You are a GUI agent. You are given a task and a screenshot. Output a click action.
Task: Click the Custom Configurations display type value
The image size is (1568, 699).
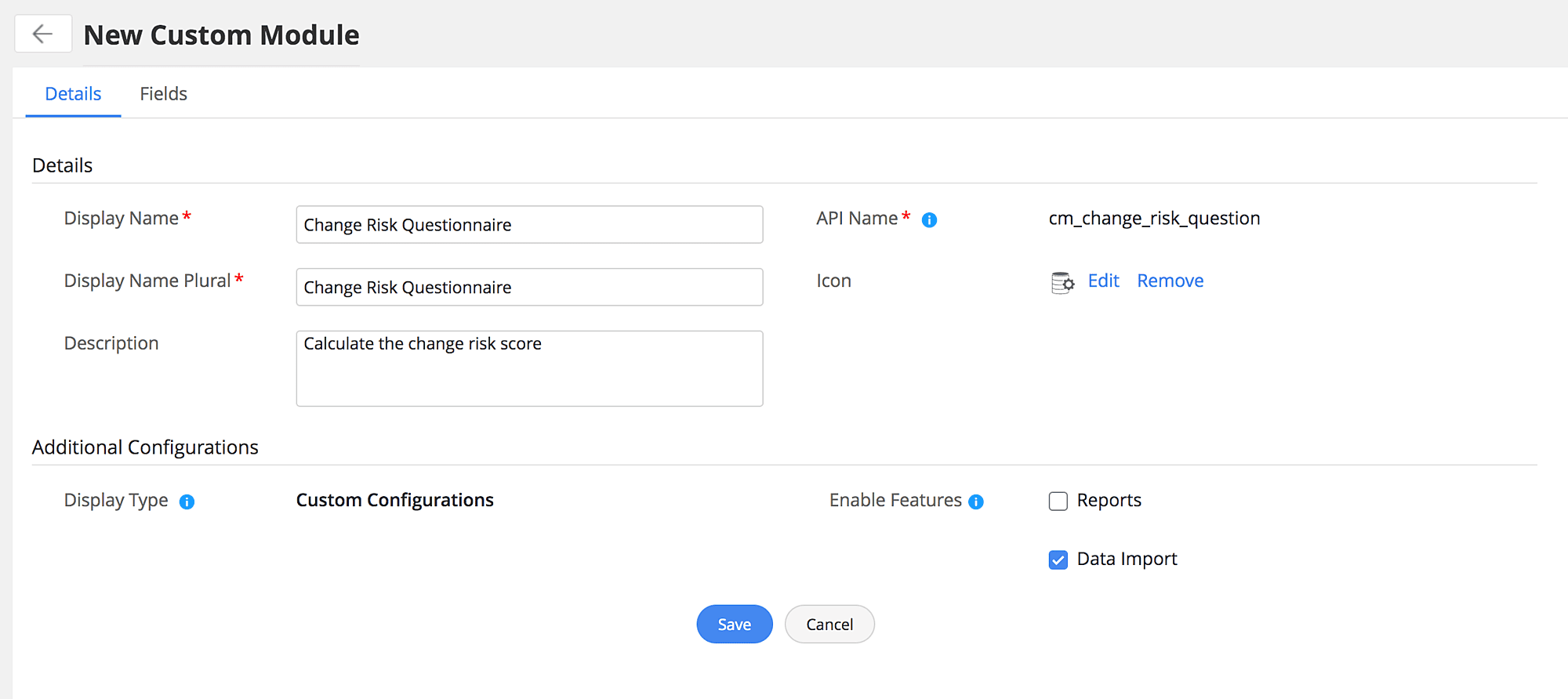tap(394, 501)
